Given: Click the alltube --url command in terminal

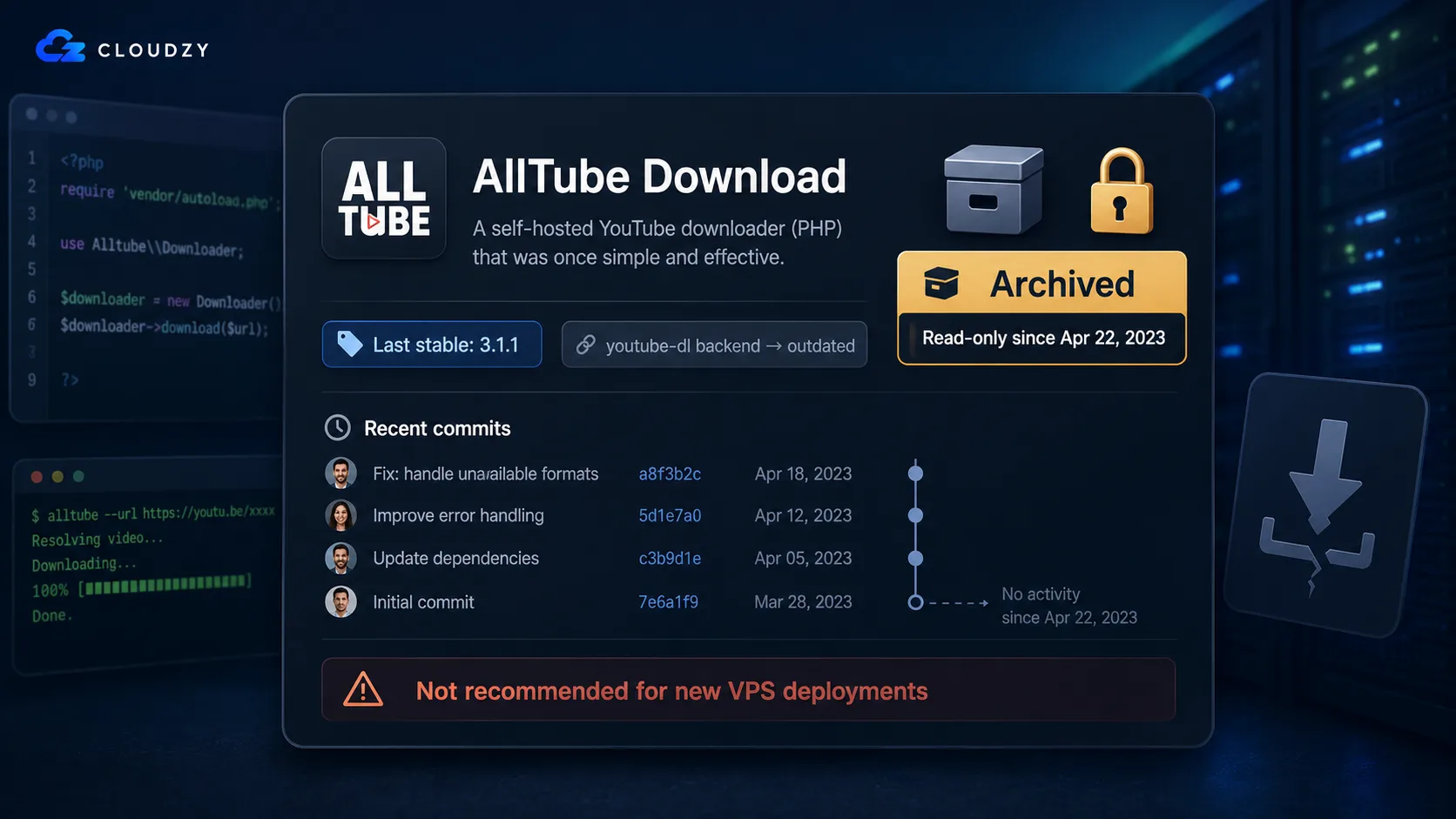Looking at the screenshot, I should [x=153, y=514].
